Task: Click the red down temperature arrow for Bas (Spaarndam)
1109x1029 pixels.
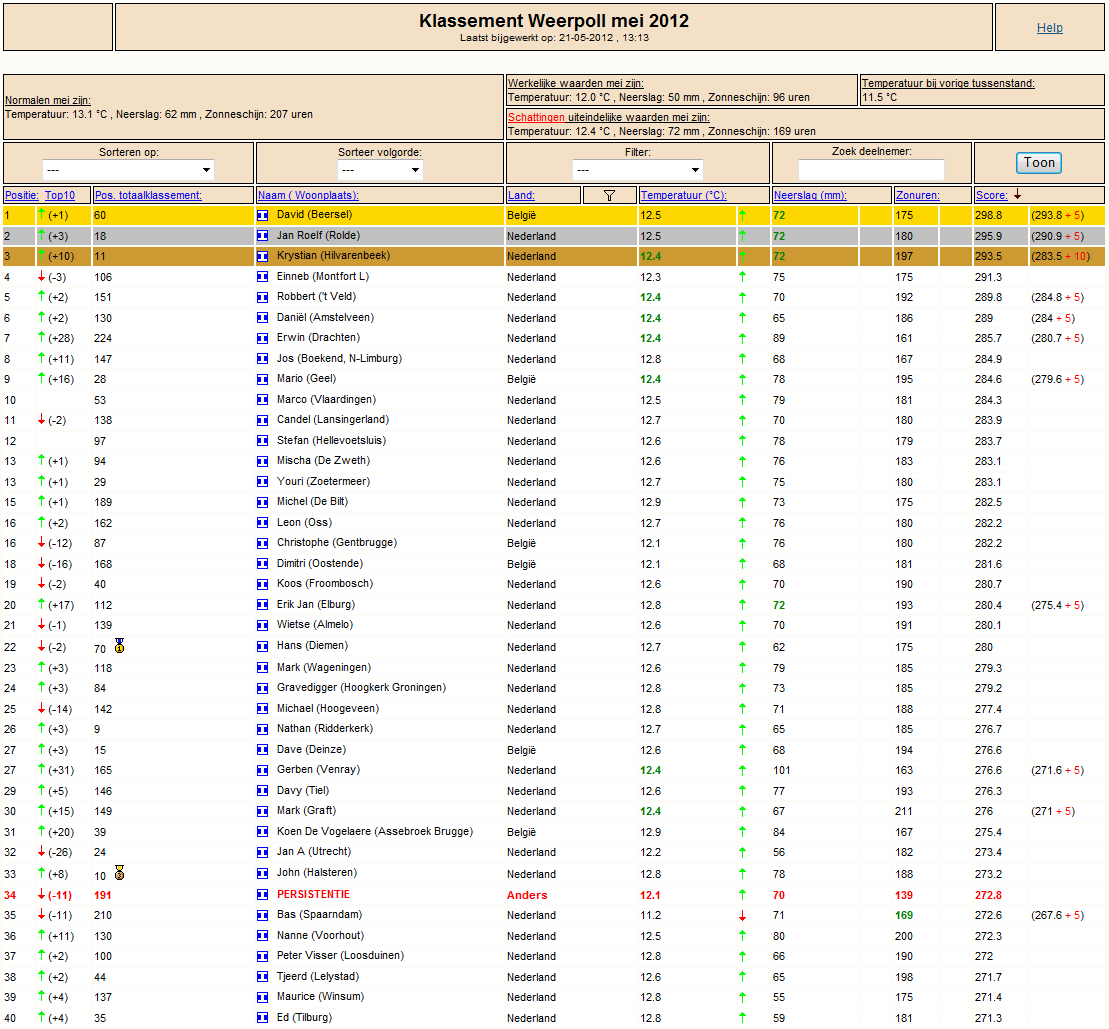Action: coord(742,916)
